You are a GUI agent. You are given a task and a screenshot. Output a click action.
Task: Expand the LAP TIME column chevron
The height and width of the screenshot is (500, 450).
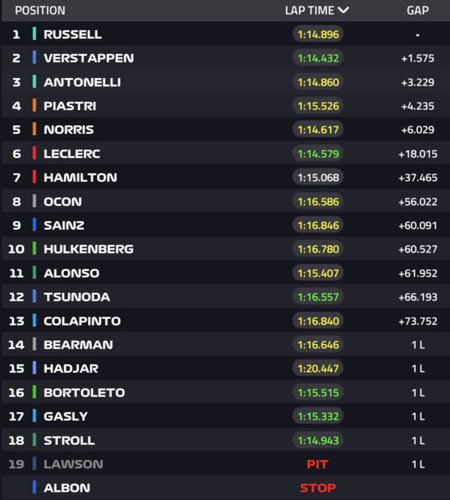pyautogui.click(x=343, y=11)
